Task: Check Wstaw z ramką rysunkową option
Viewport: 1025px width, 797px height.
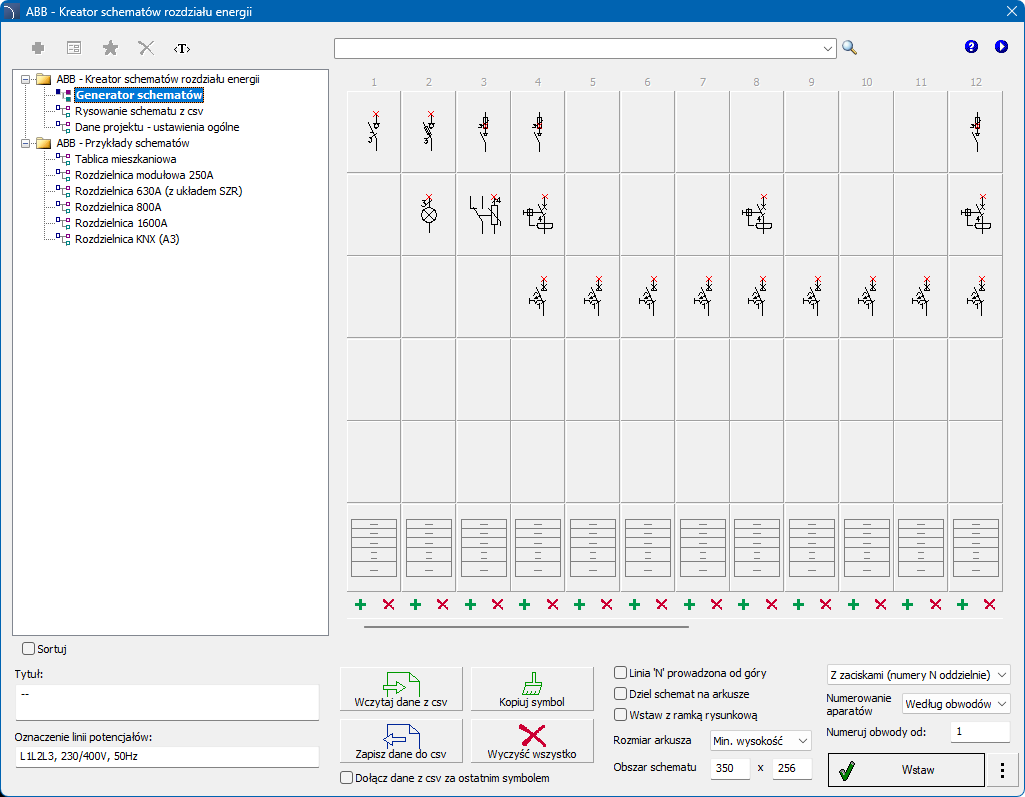Action: (x=620, y=715)
